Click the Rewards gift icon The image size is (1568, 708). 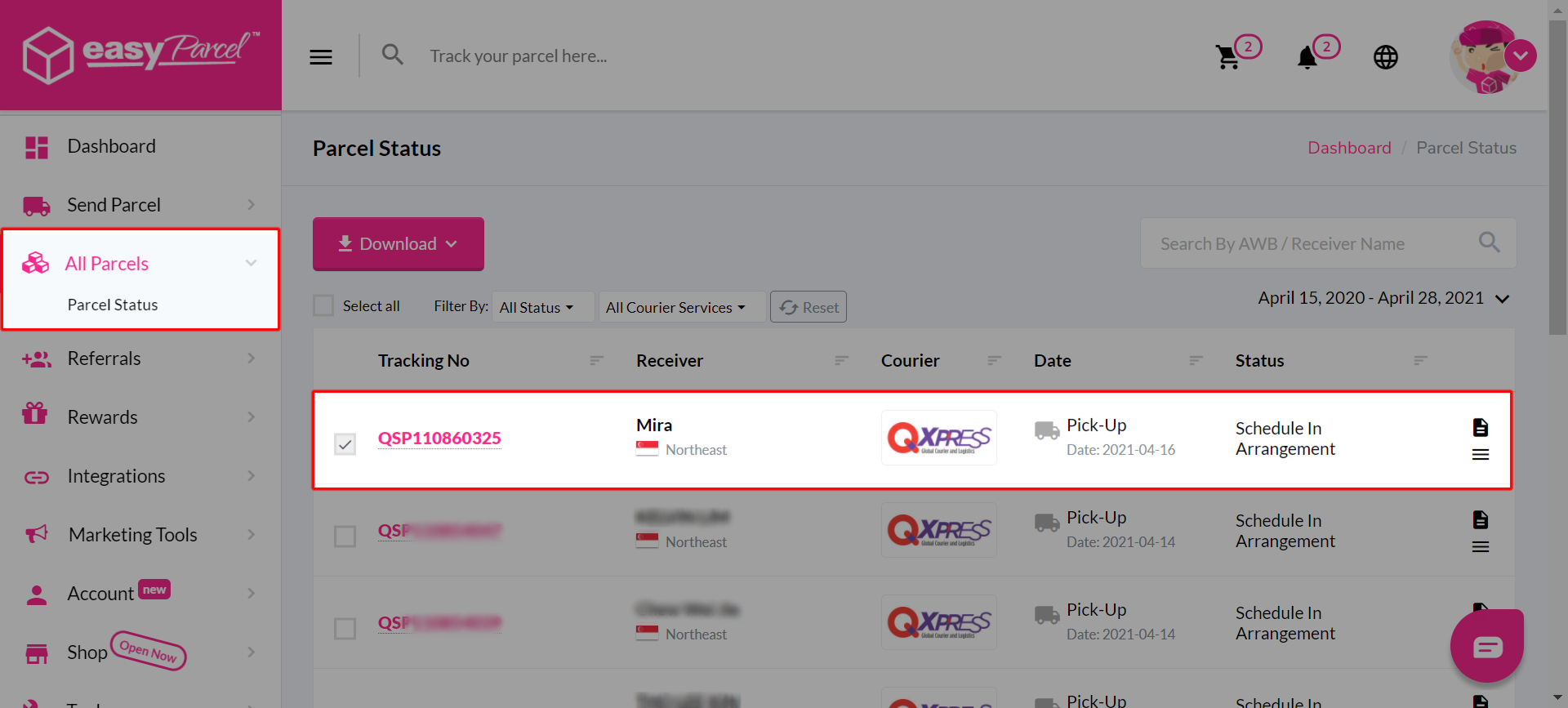click(35, 414)
